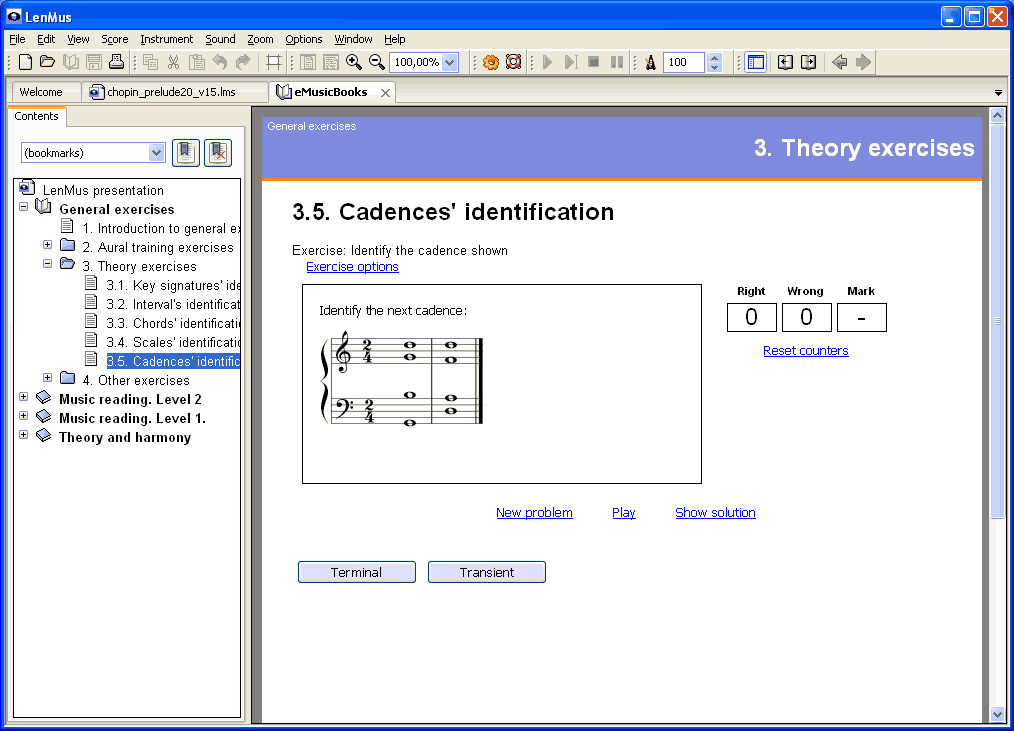Viewport: 1014px width, 731px height.
Task: Open the Sound menu
Action: (x=220, y=39)
